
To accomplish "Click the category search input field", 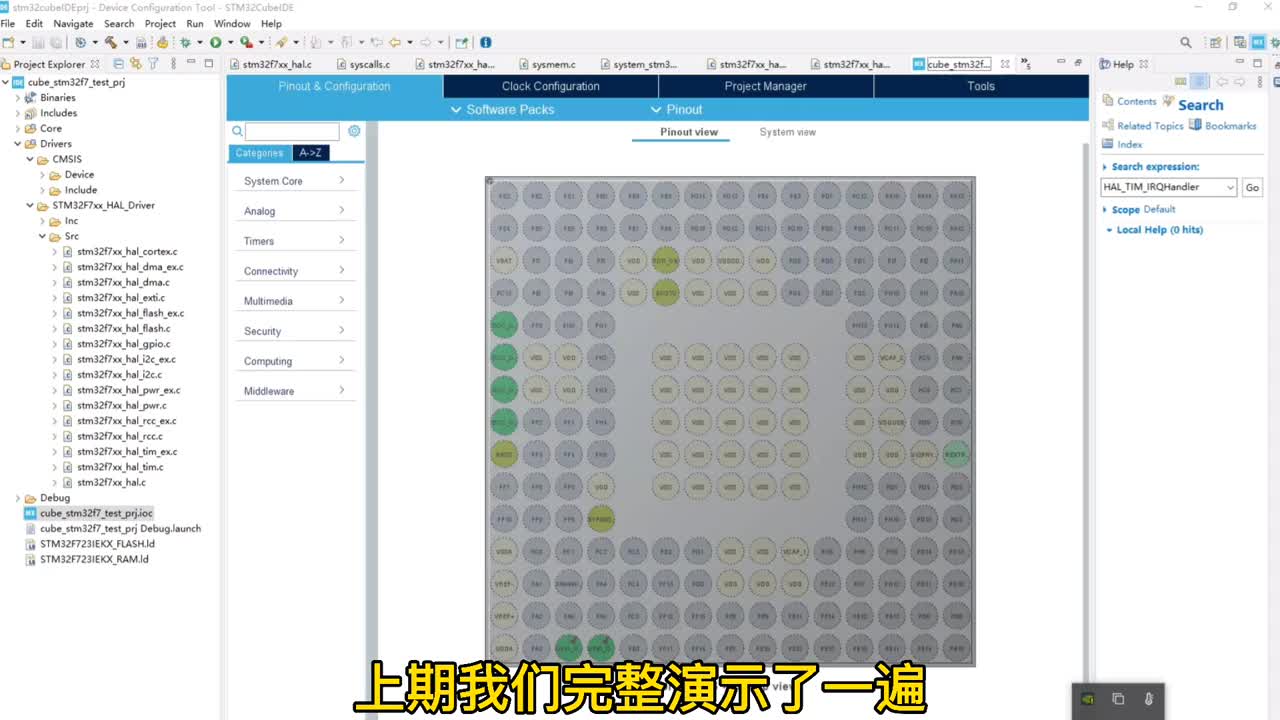I will 292,131.
